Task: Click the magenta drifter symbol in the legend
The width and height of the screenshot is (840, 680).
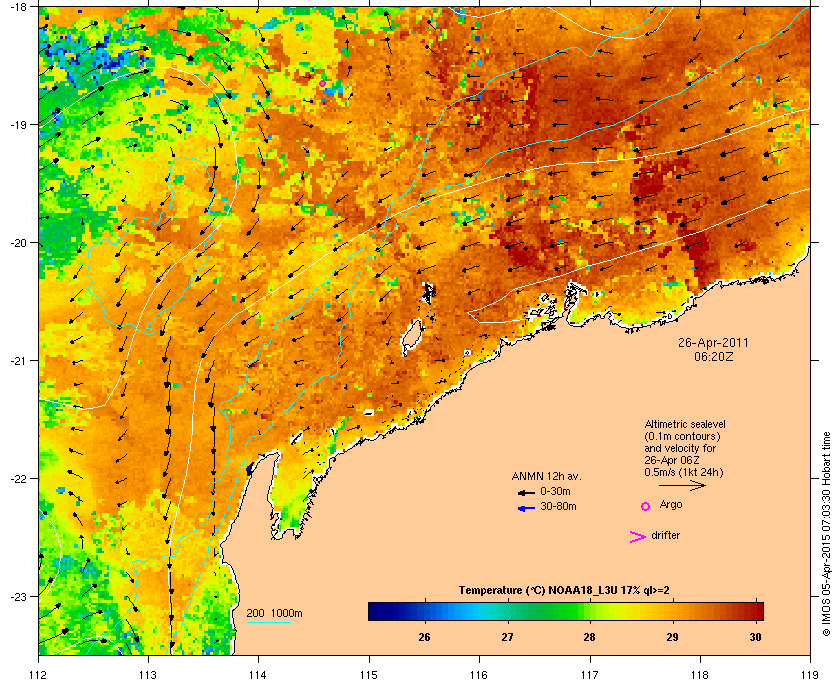Action: coord(637,537)
